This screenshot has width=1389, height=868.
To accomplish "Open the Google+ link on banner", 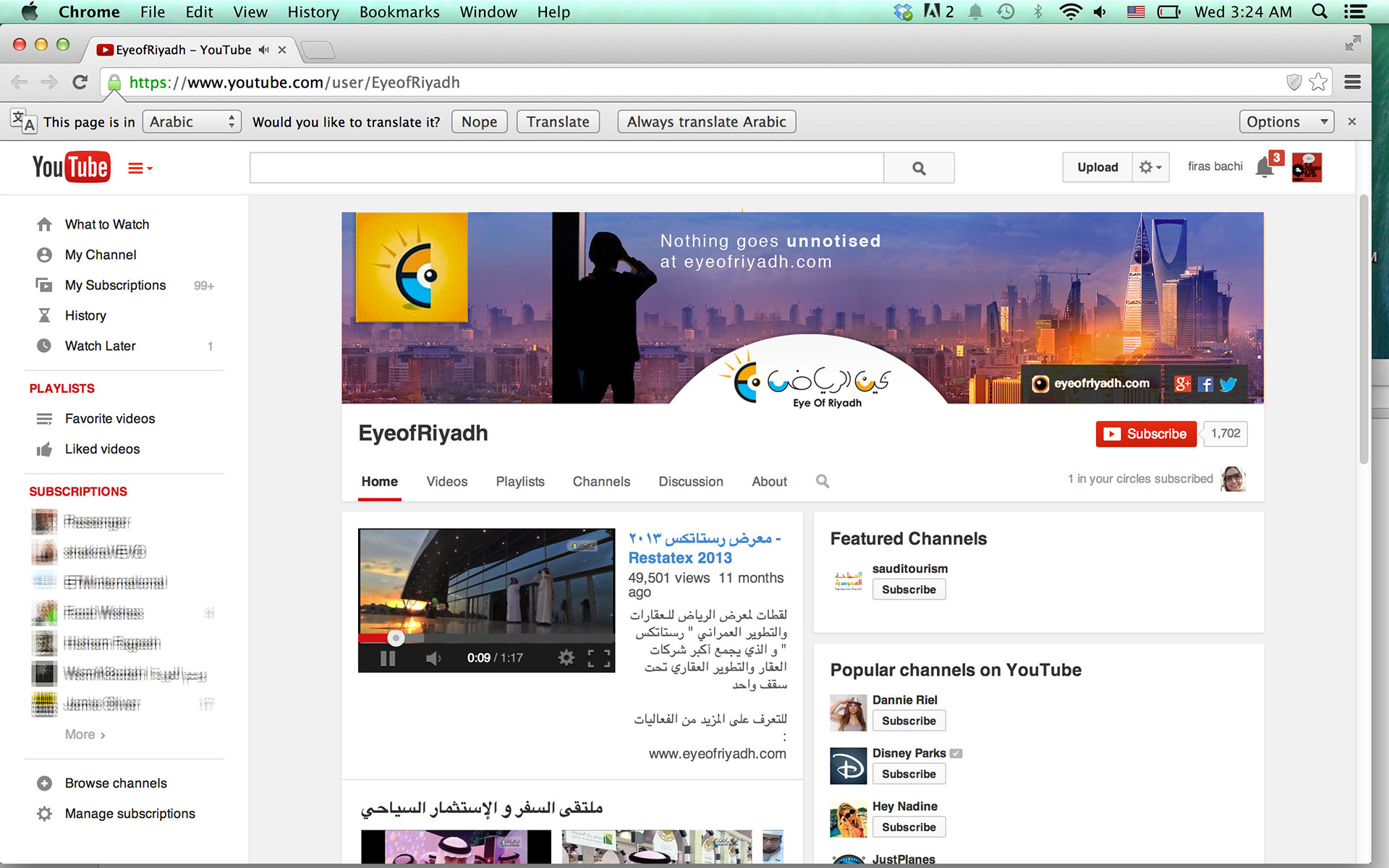I will pyautogui.click(x=1183, y=384).
